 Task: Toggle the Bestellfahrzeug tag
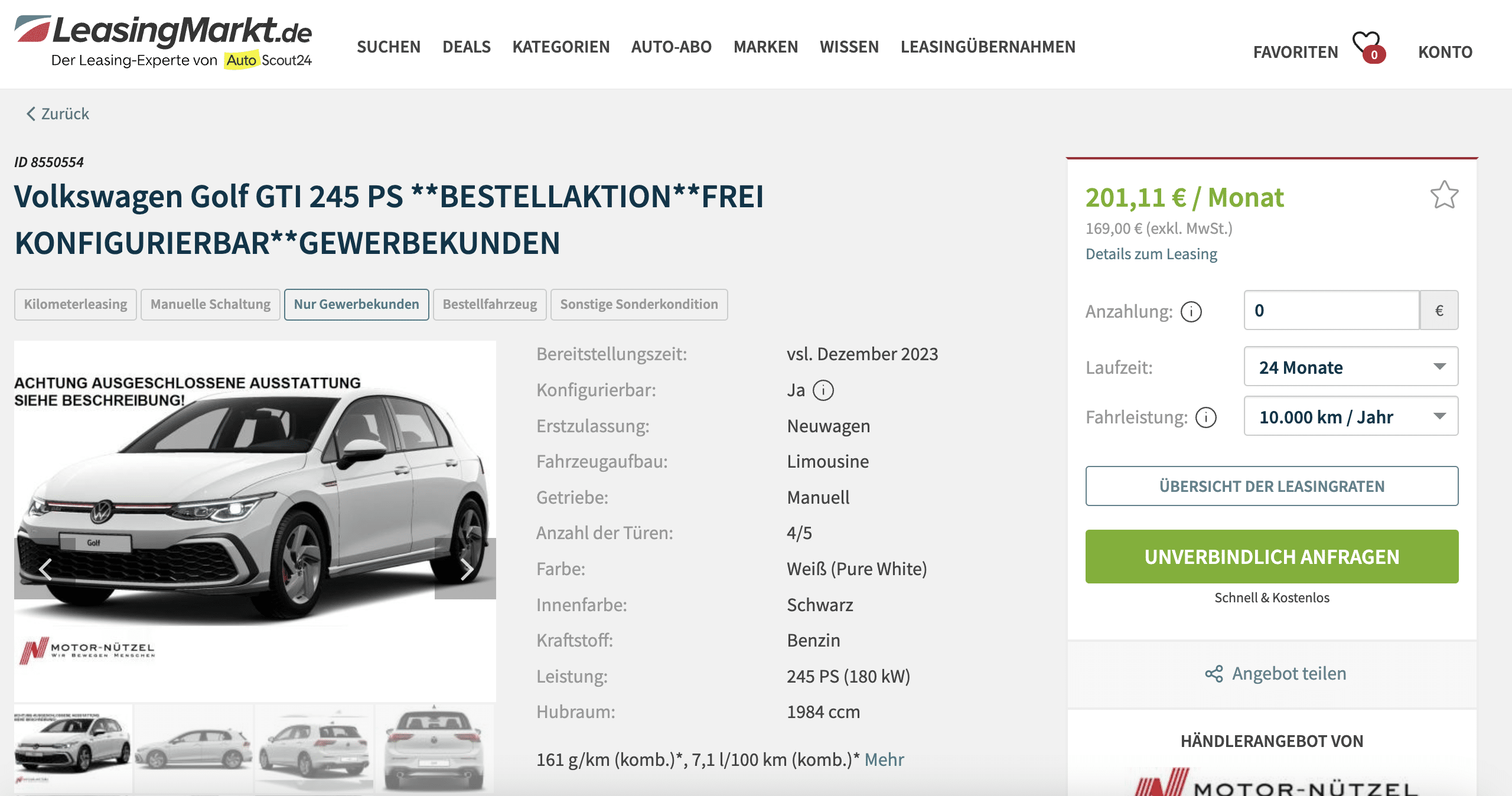coord(490,305)
